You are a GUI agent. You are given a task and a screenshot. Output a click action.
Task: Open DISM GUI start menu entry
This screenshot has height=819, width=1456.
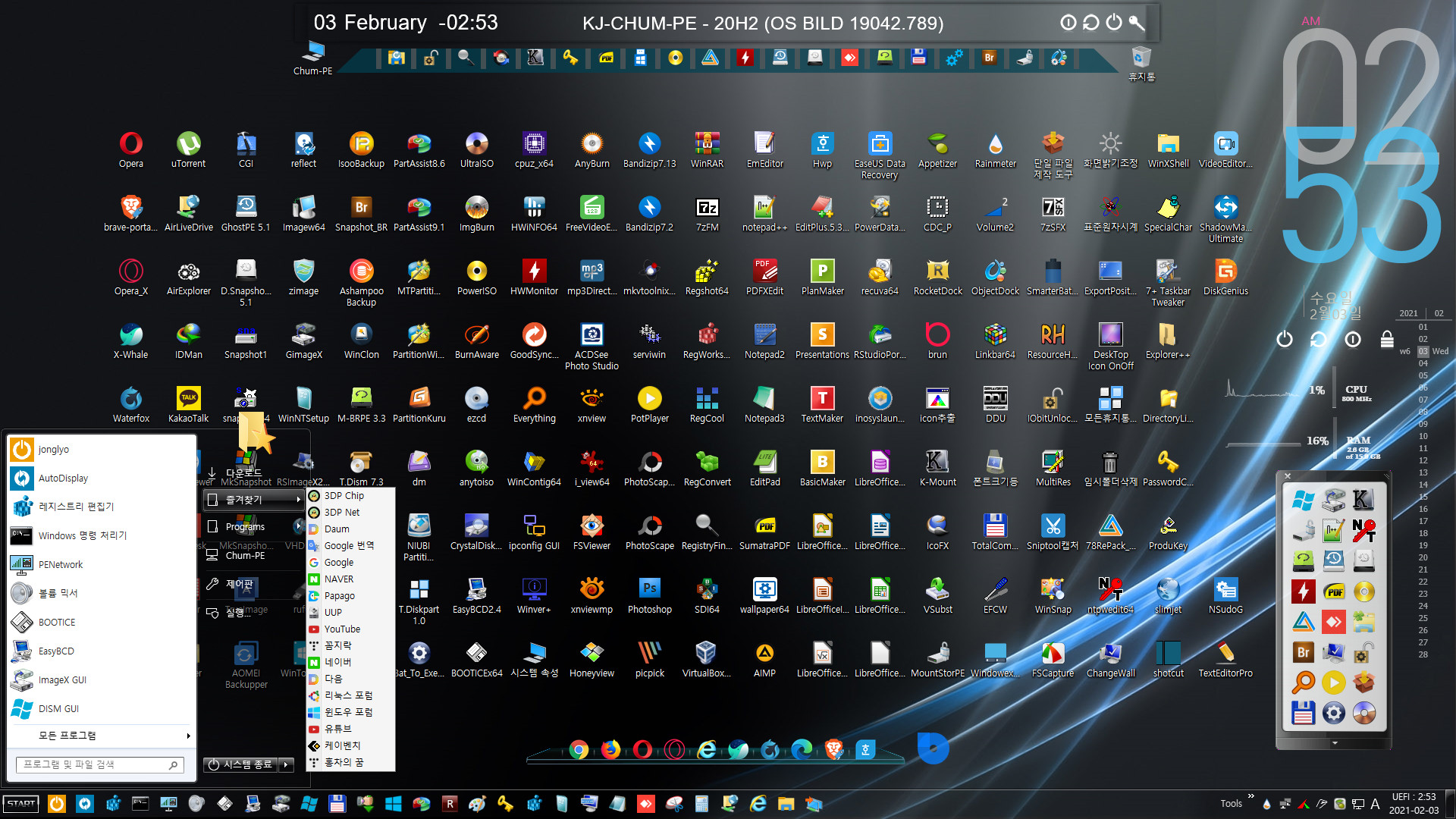click(101, 709)
